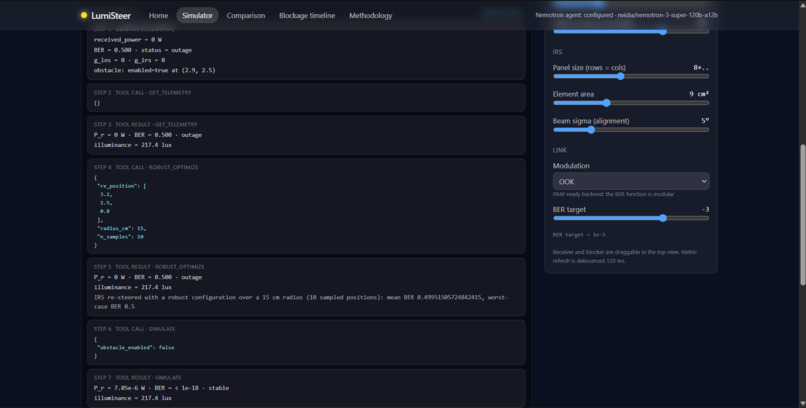The height and width of the screenshot is (408, 806).
Task: Adjust the Element area slider
Action: point(631,103)
